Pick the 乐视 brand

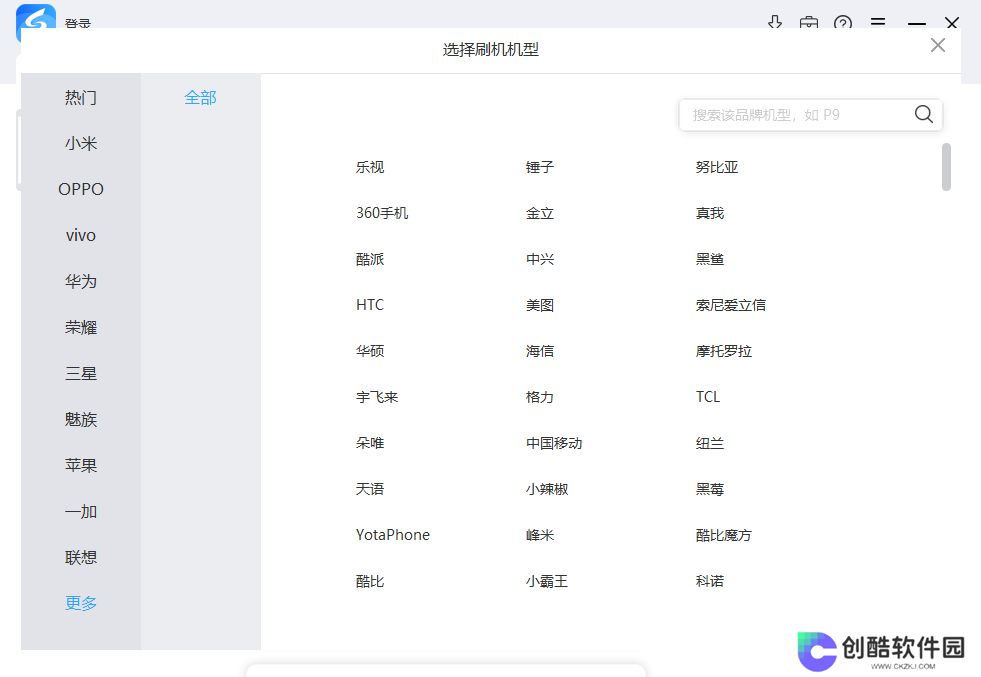[370, 167]
